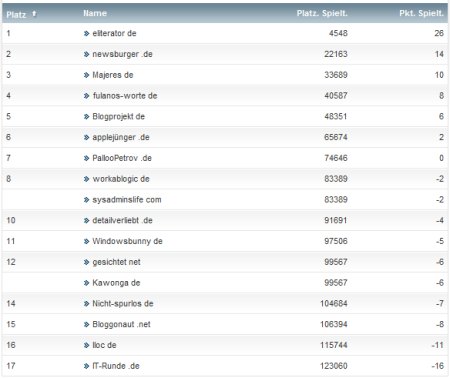Viewport: 450px width, 378px height.
Task: Select rank number 17 in the Platz column
Action: click(x=11, y=366)
